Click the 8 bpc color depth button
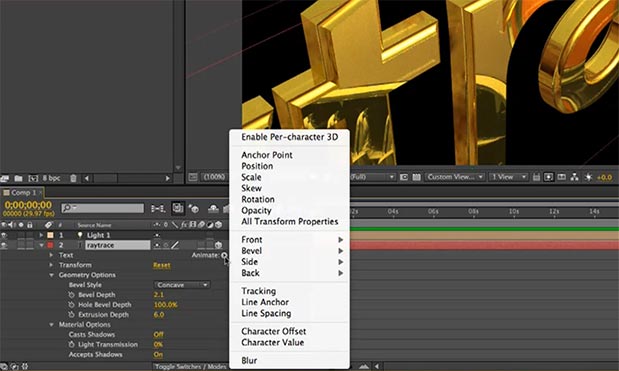 coord(51,178)
